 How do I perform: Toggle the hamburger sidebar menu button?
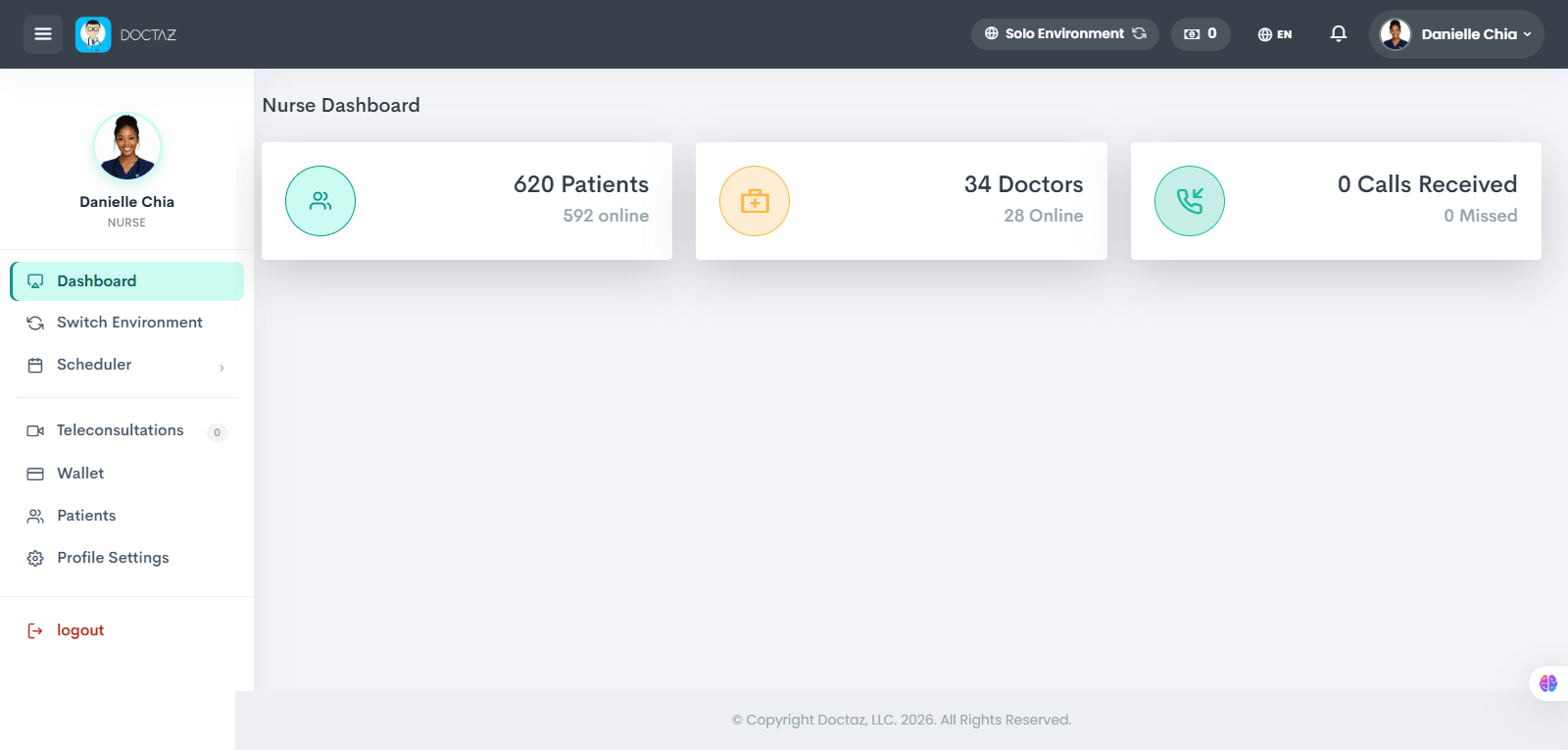point(43,34)
